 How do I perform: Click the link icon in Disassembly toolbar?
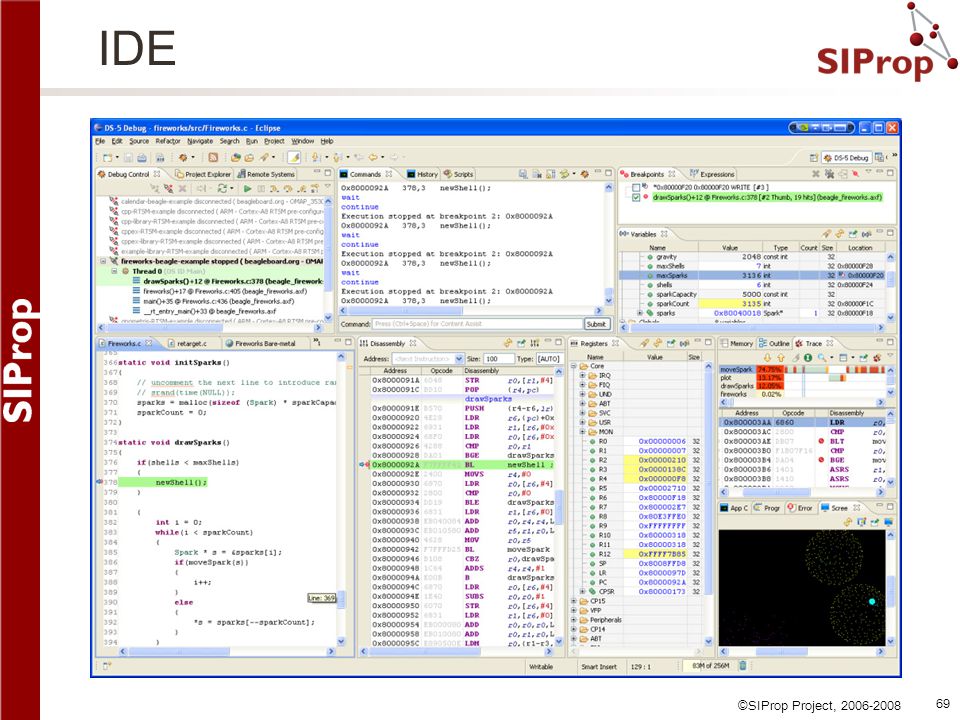pos(508,343)
